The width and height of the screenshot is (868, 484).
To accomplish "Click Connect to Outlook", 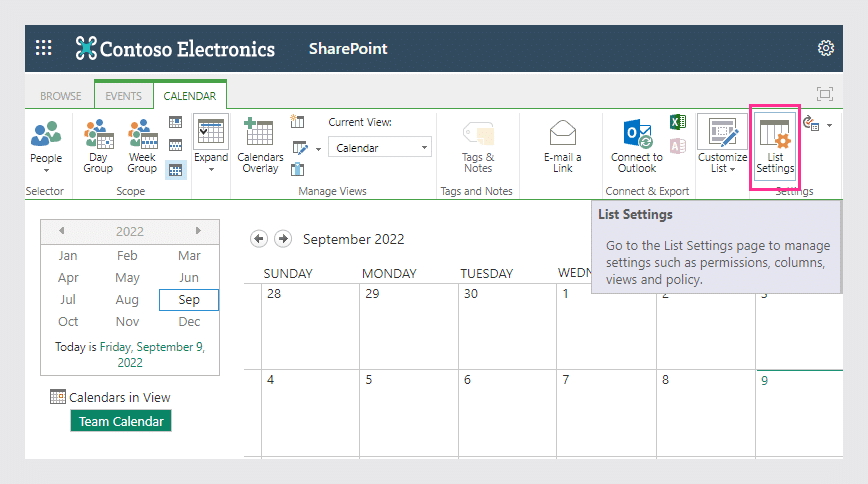I will pos(637,146).
